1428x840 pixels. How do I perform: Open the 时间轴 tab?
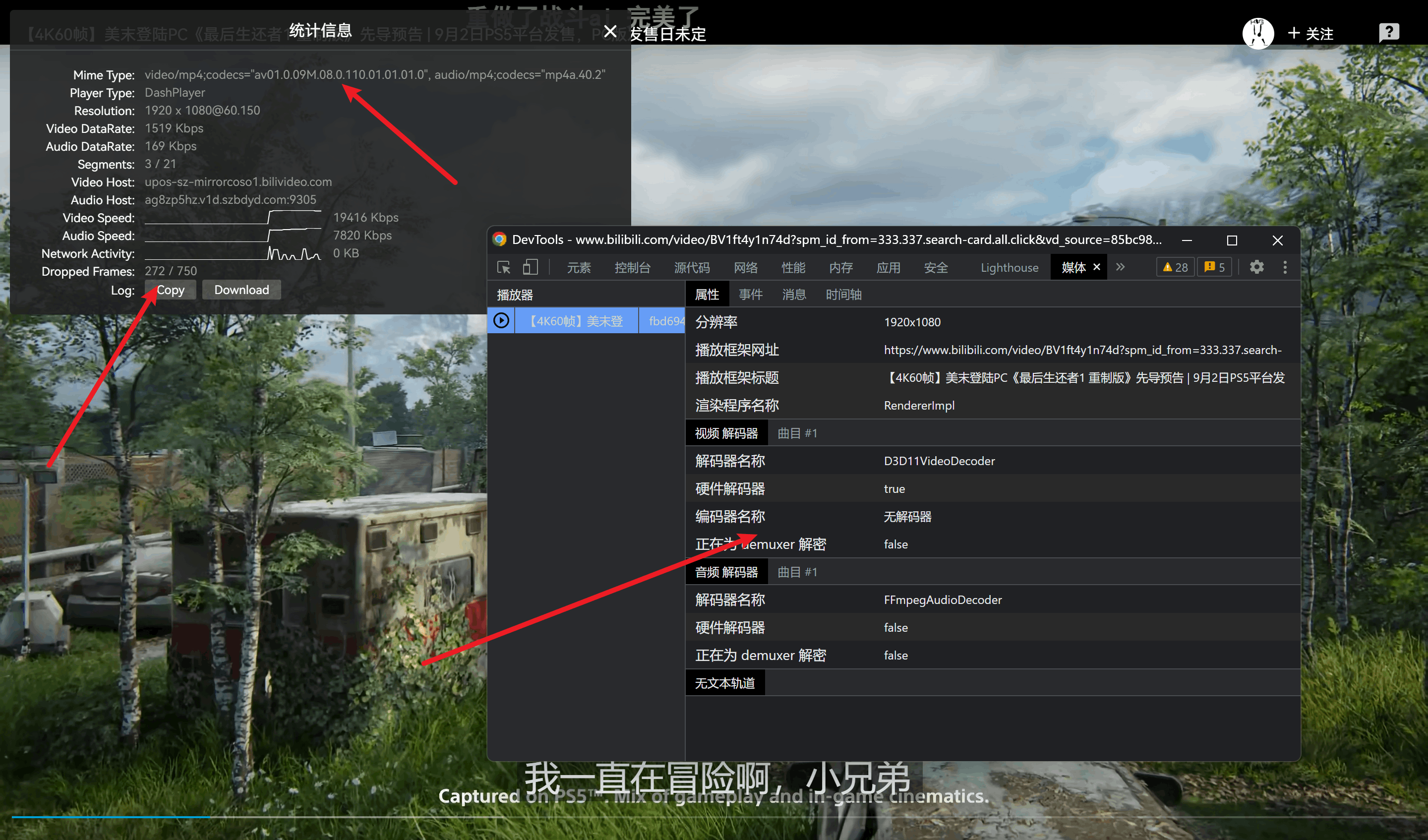[x=843, y=295]
